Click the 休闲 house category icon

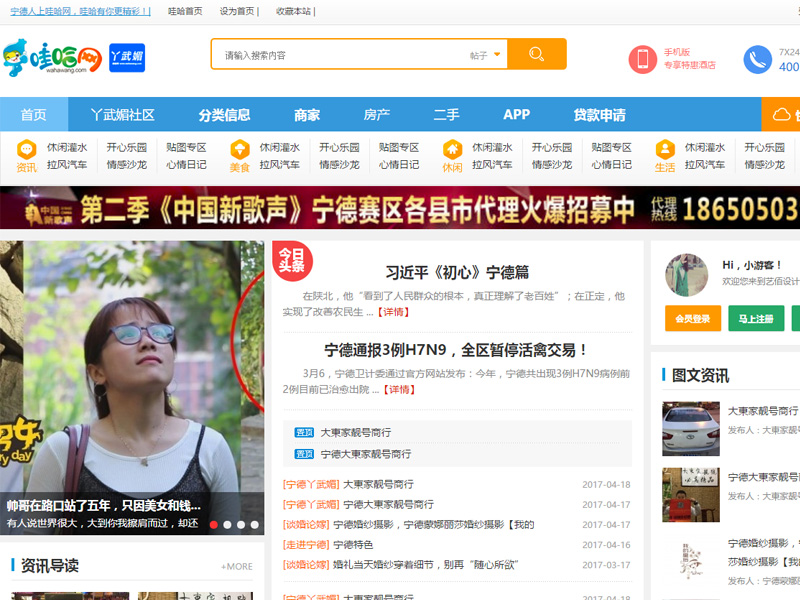[x=453, y=149]
